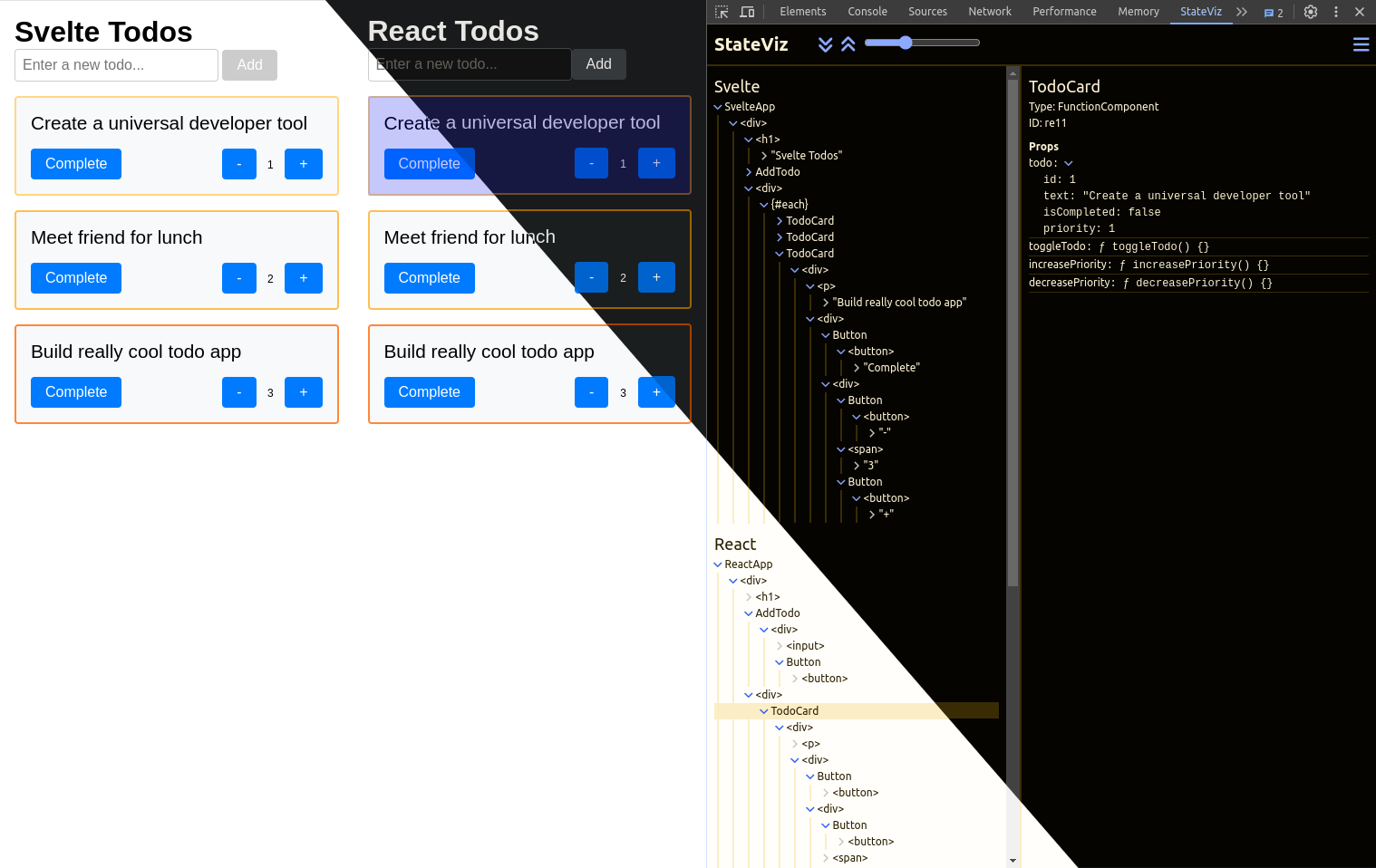Select the StateViz tab
The image size is (1376, 868).
point(1201,12)
